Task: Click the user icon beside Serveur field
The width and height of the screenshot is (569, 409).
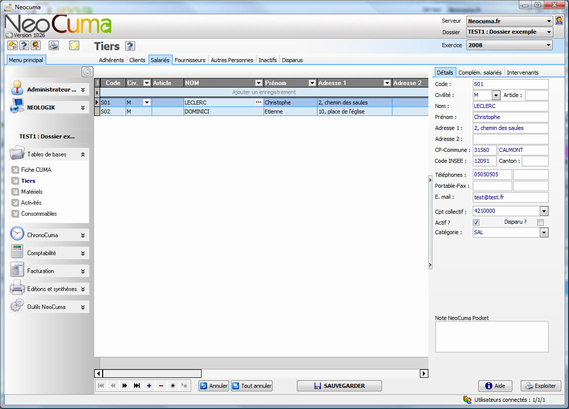Action: (x=559, y=21)
